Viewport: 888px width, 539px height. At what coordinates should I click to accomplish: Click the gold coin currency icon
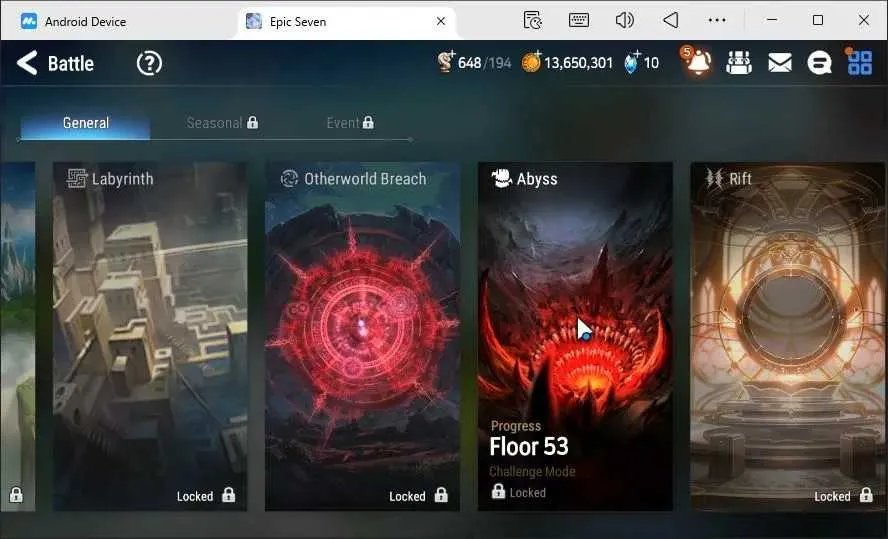[x=531, y=62]
